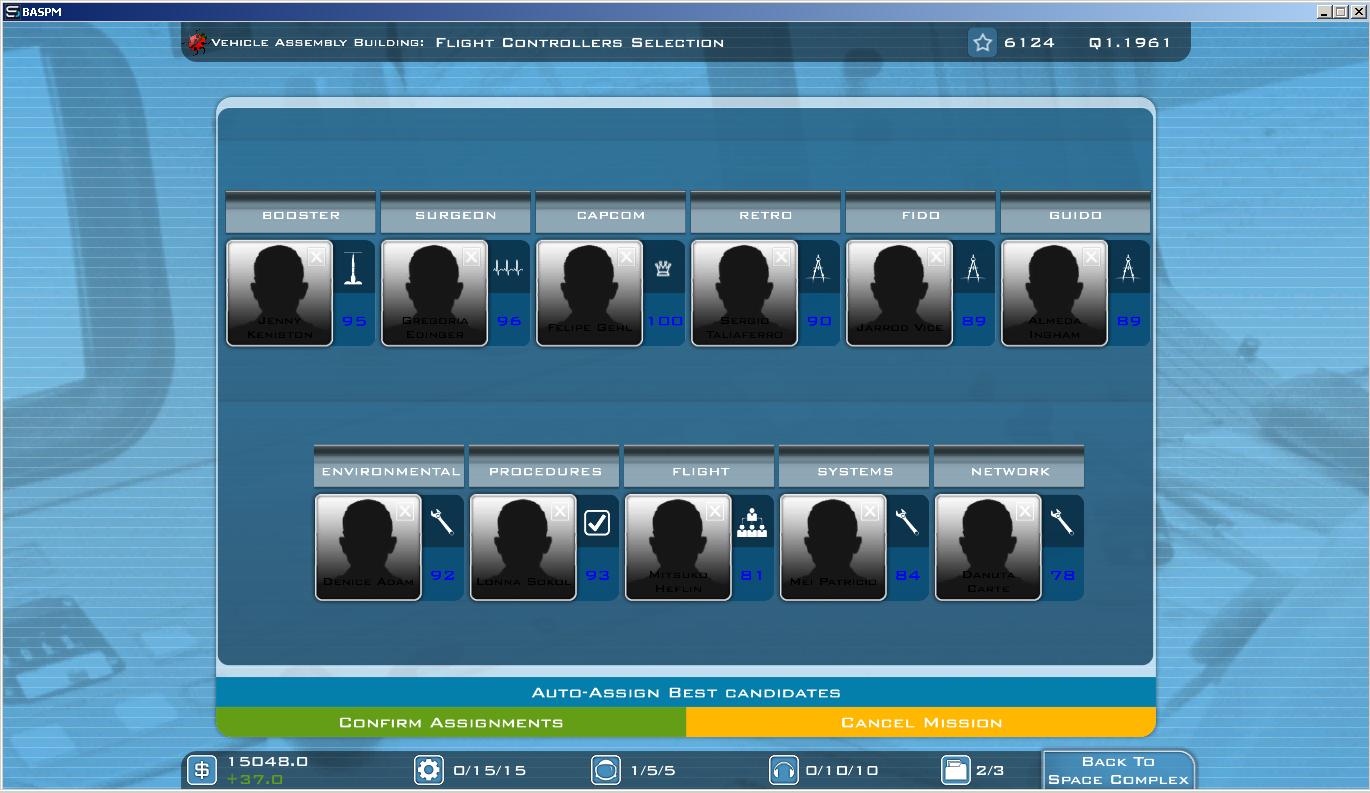Click the red bug logo in the title bar
This screenshot has width=1370, height=793.
(197, 43)
